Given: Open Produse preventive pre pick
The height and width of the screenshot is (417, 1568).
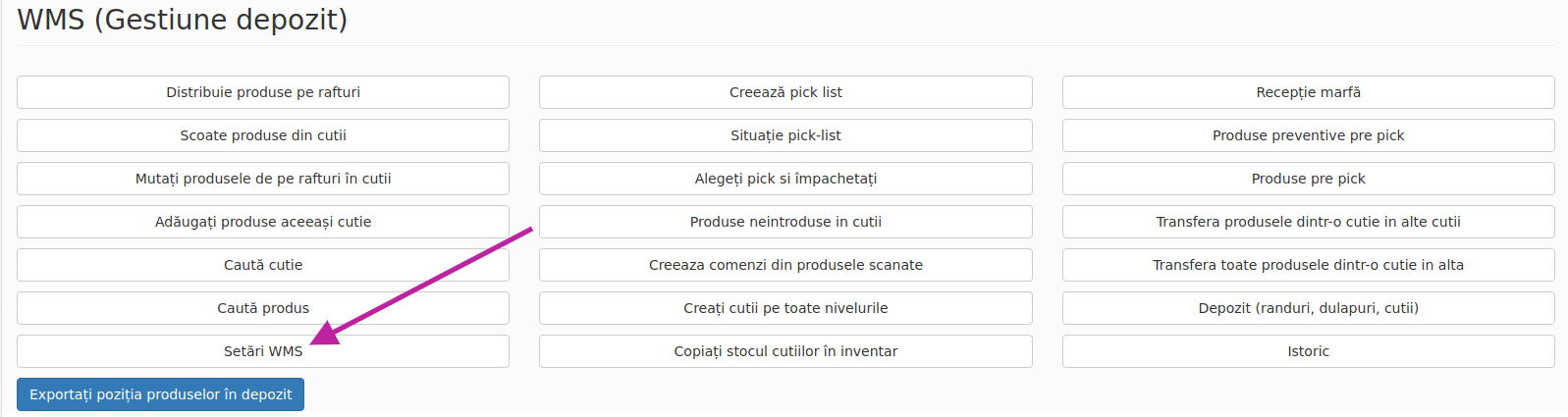Looking at the screenshot, I should pyautogui.click(x=1309, y=135).
